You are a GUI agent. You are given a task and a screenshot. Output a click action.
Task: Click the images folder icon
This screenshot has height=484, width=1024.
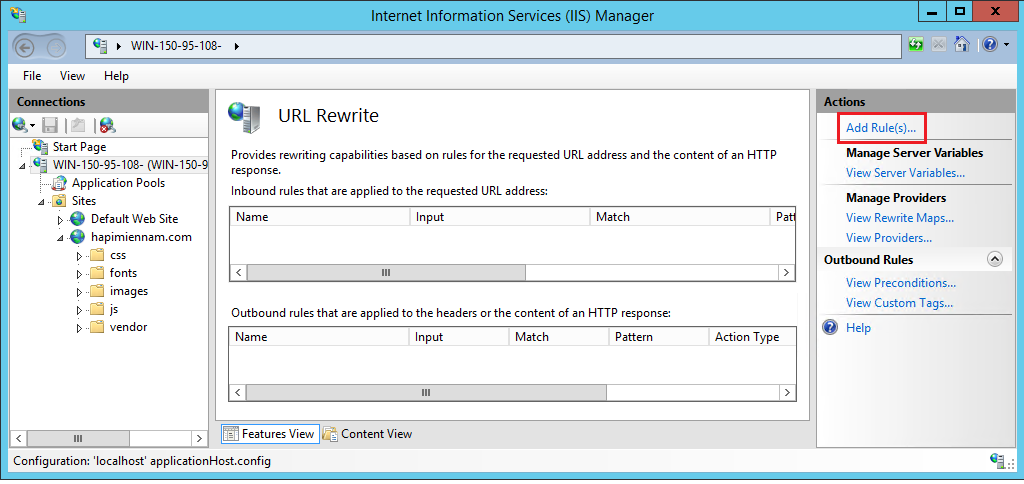[x=97, y=291]
